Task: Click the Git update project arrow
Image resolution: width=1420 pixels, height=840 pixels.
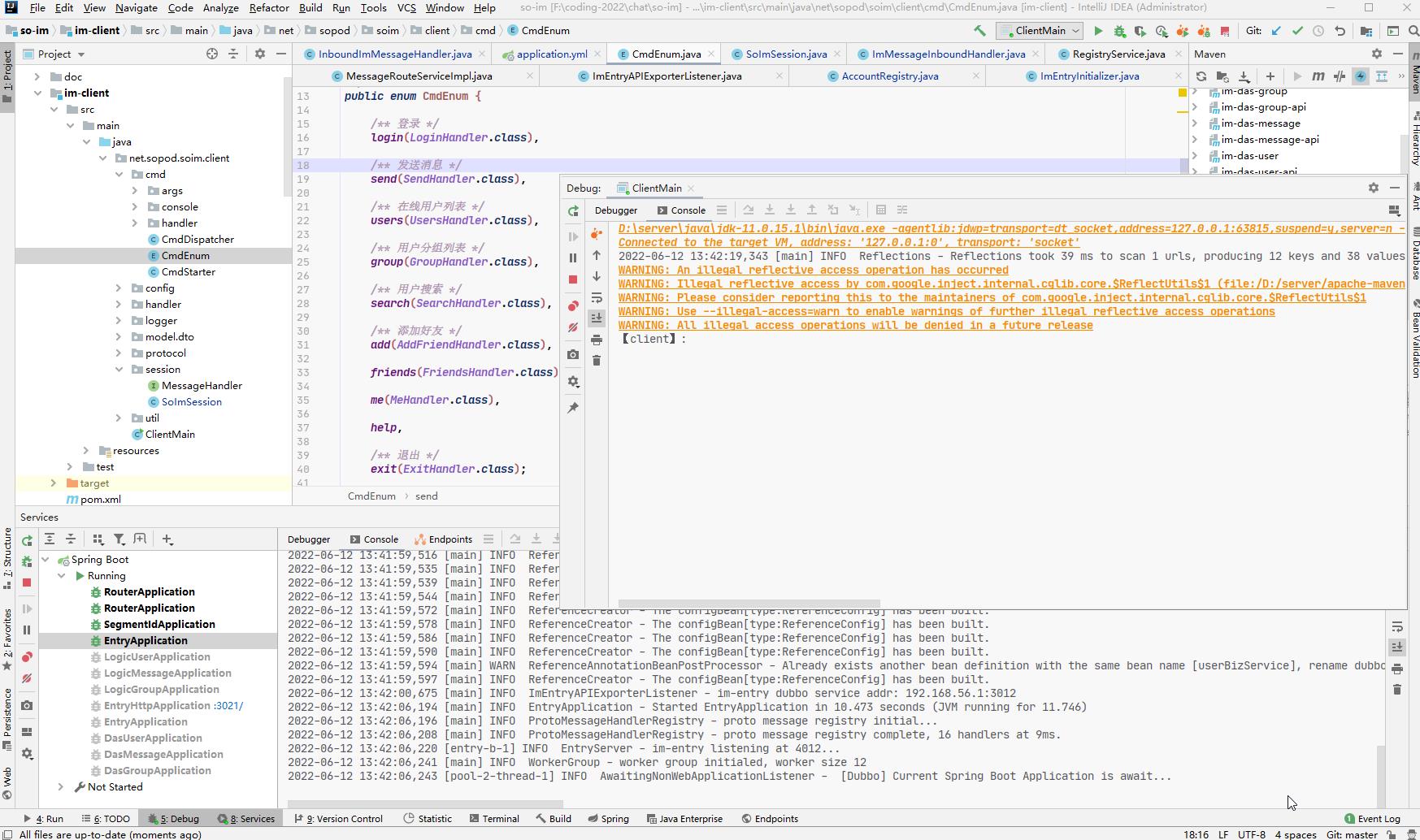Action: pos(1276,31)
